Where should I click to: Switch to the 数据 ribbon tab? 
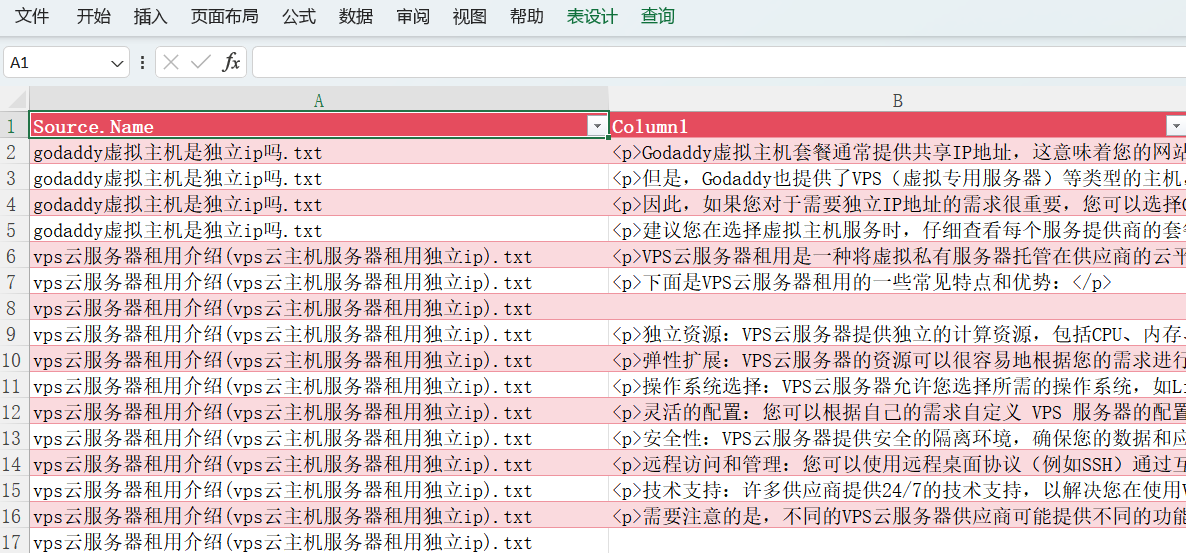pyautogui.click(x=355, y=16)
